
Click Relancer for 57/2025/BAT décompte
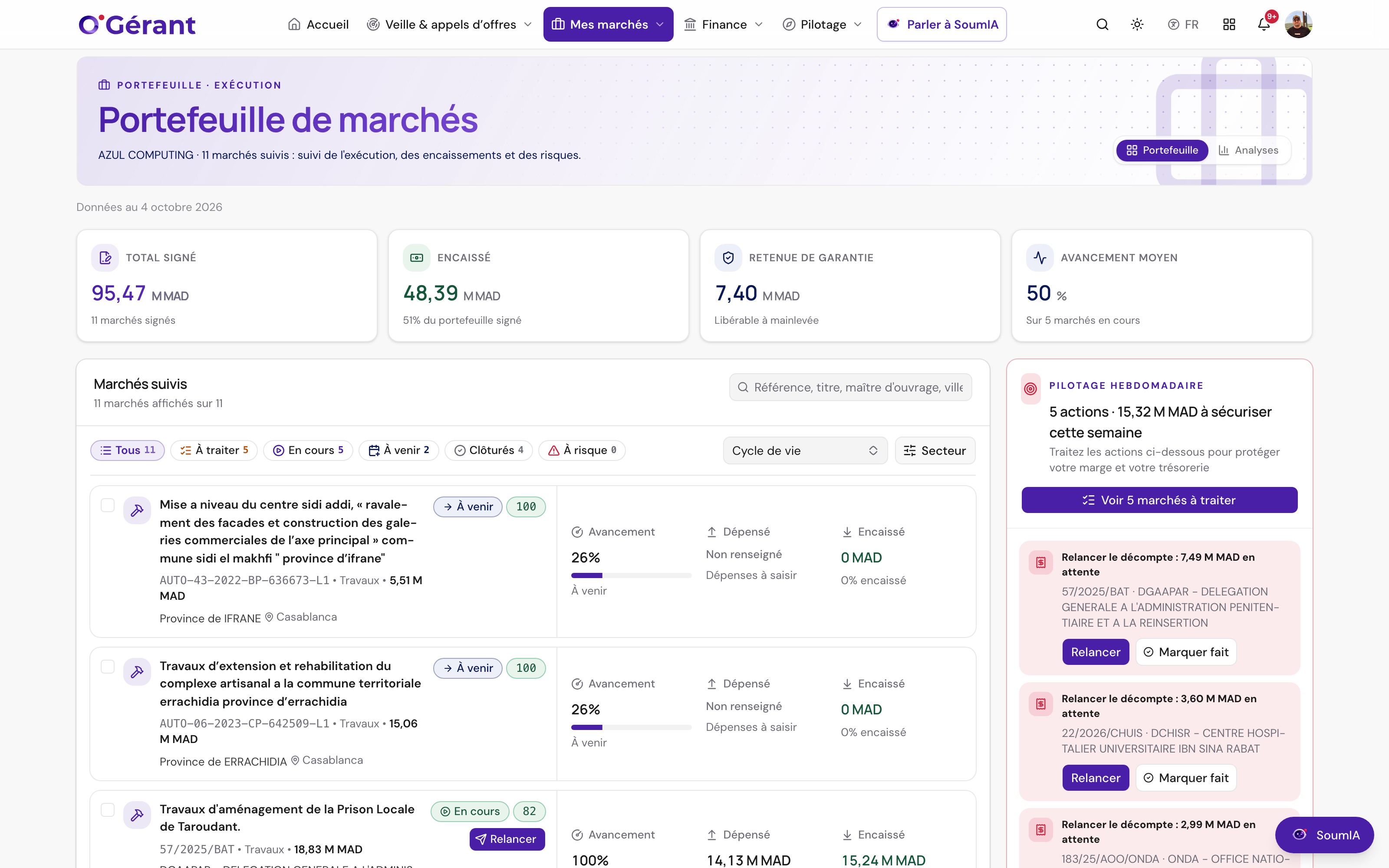click(x=1095, y=652)
